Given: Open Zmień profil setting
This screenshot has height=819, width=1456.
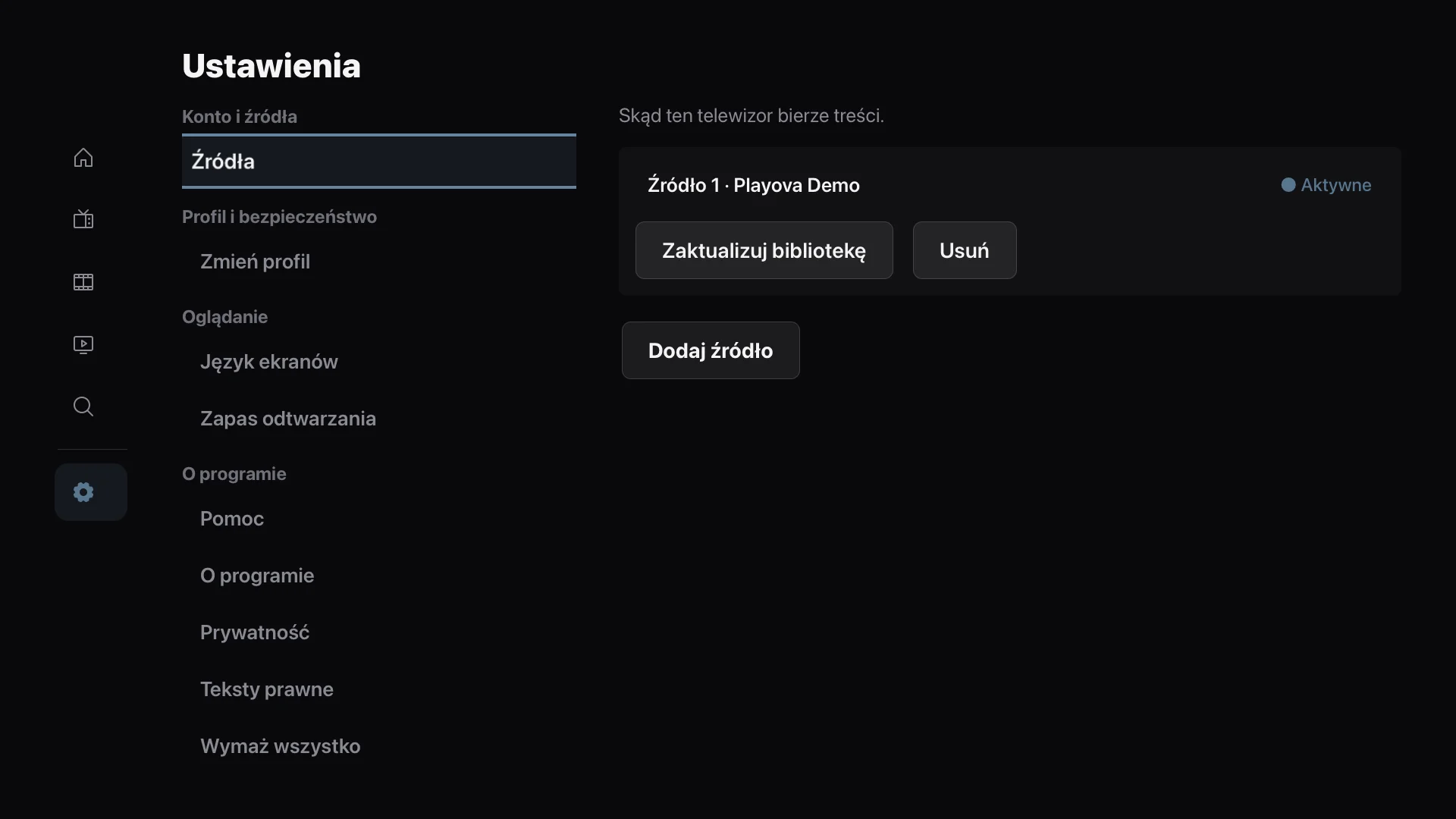Looking at the screenshot, I should (x=379, y=262).
